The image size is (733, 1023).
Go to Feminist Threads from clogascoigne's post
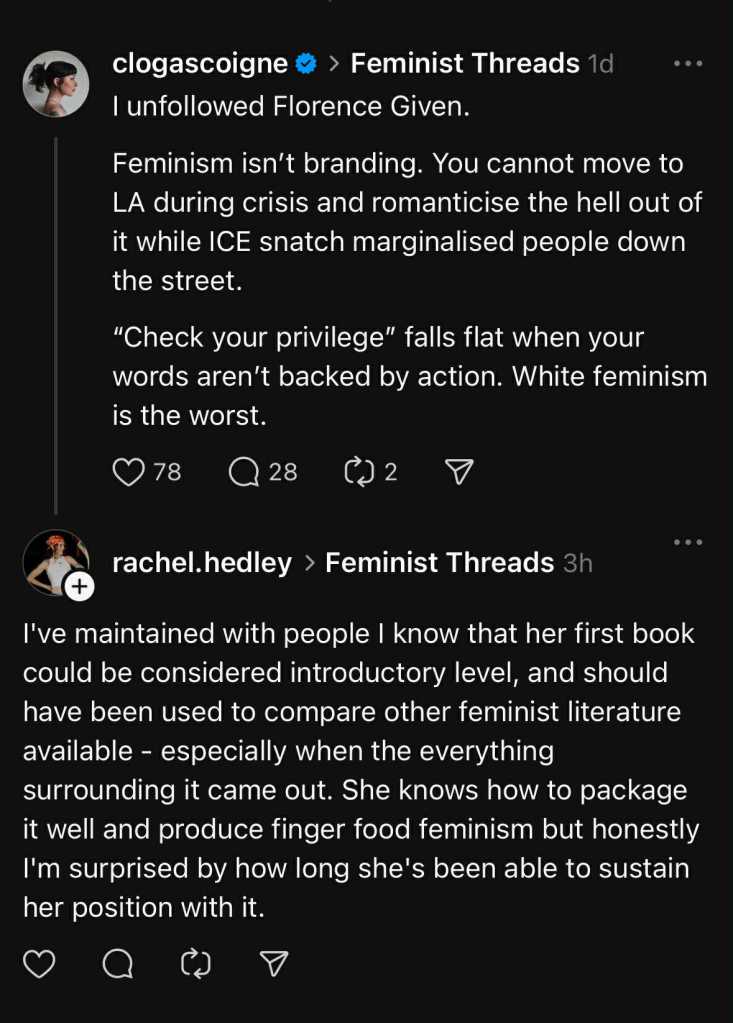point(465,64)
